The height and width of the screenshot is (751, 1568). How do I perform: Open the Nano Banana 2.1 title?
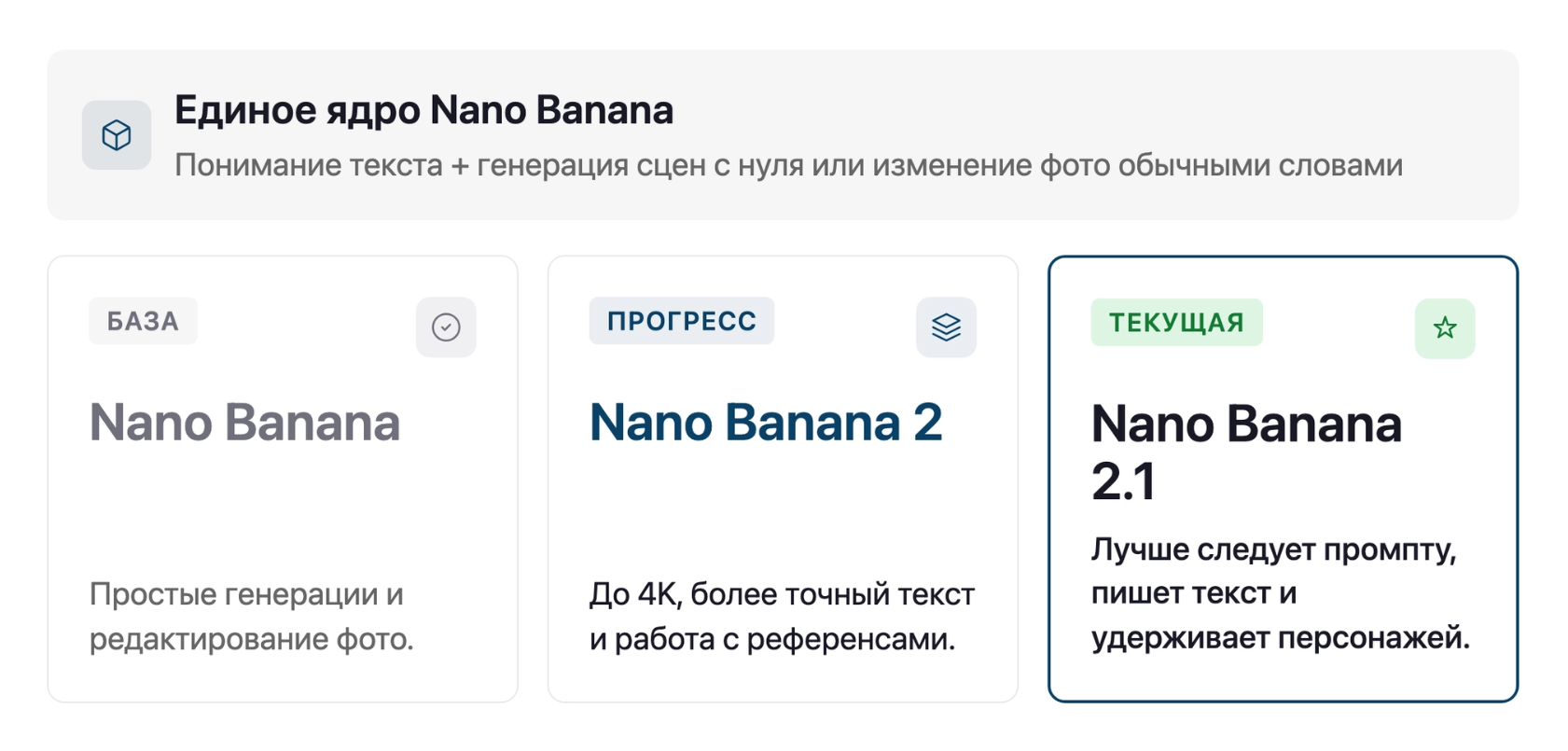[x=1246, y=452]
